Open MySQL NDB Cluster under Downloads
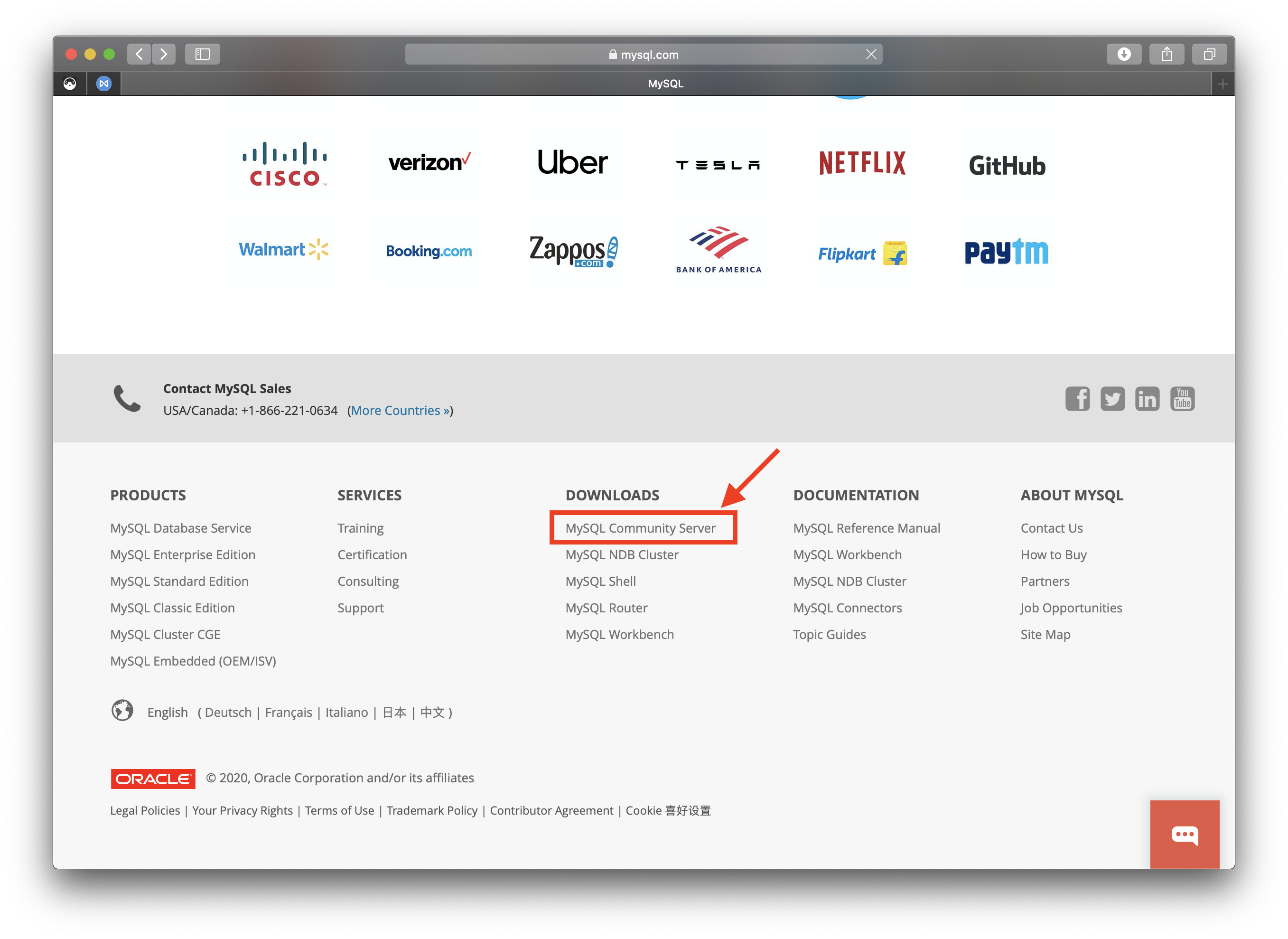The height and width of the screenshot is (939, 1288). [622, 555]
